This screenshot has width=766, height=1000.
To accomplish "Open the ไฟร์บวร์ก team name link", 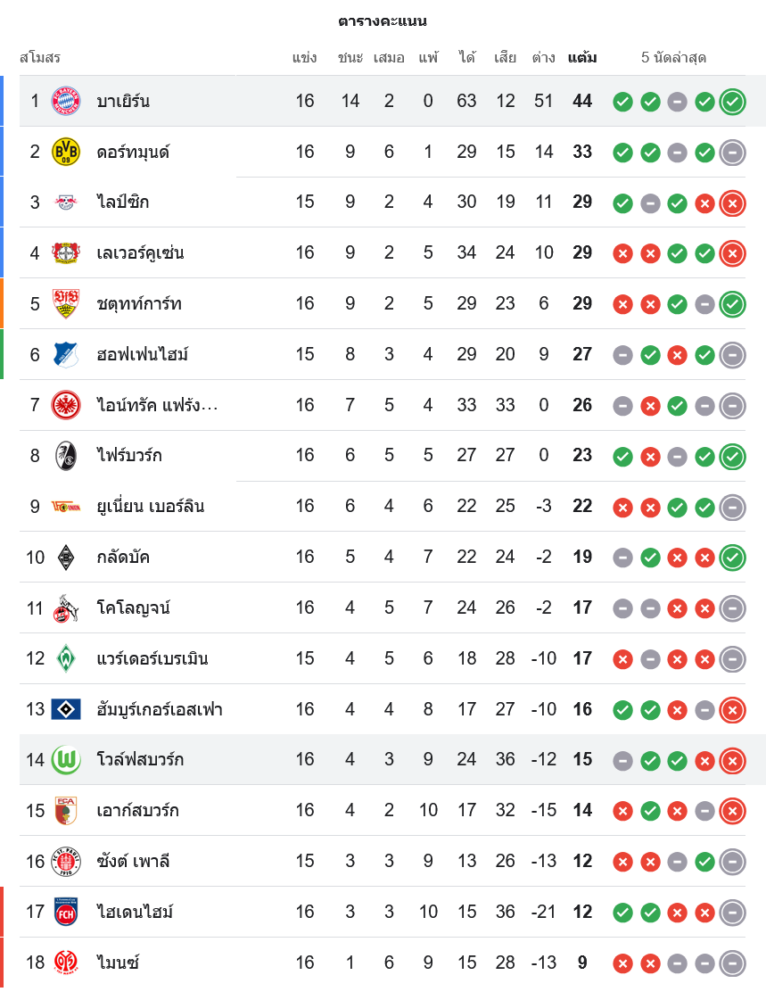I will 129,456.
